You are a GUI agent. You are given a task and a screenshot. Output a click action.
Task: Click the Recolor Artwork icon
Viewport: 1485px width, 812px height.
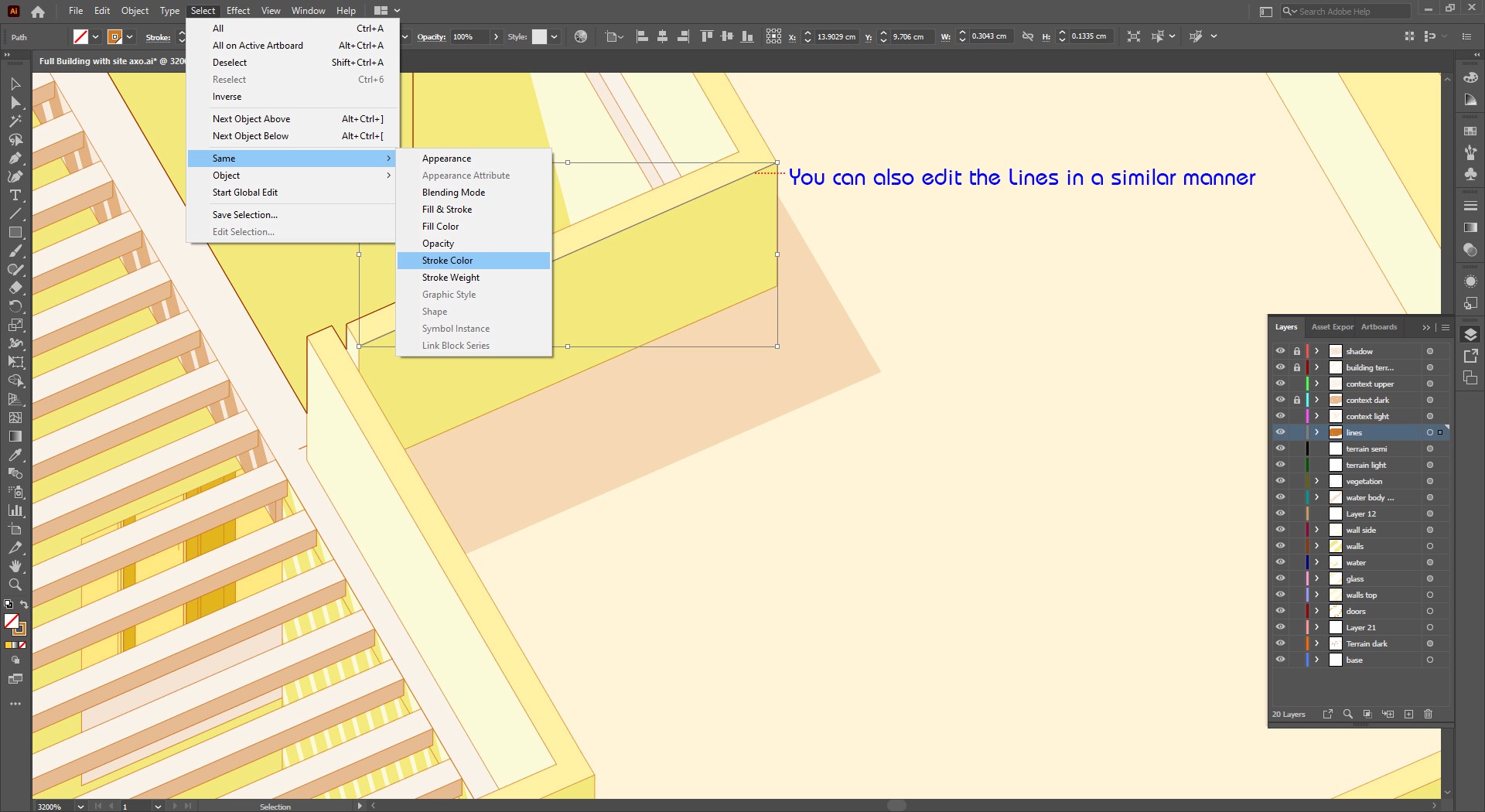pyautogui.click(x=581, y=36)
